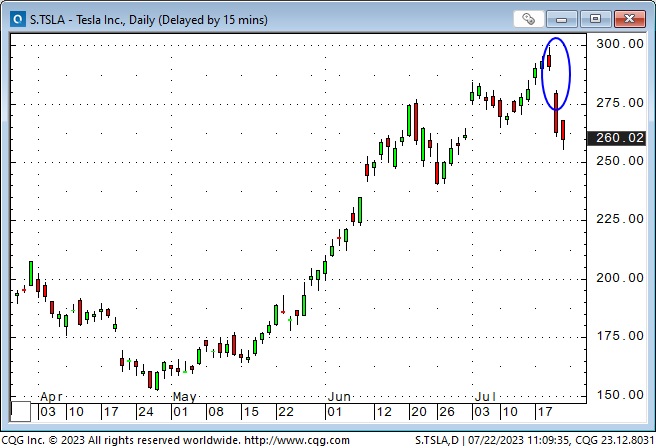Click the 300.00 price axis label
656x448 pixels.
tap(620, 44)
